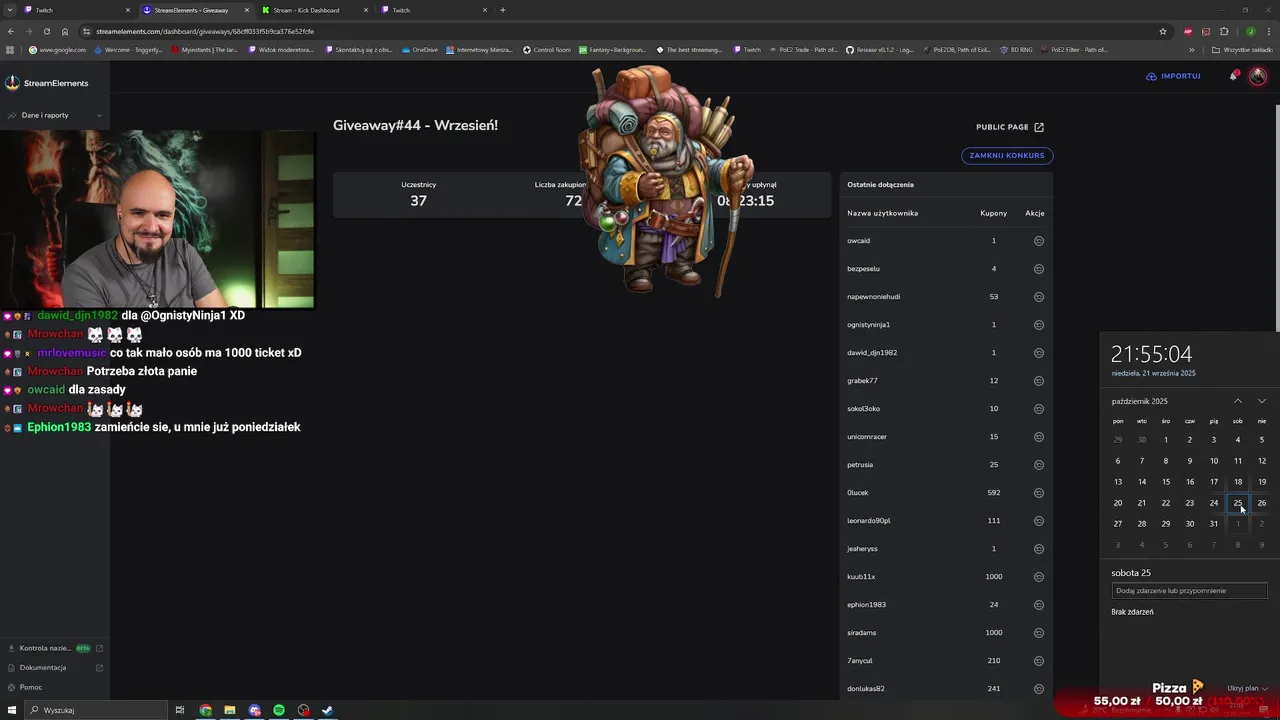This screenshot has height=720, width=1280.
Task: Open action menu for unicornracer row
Action: coord(1038,437)
